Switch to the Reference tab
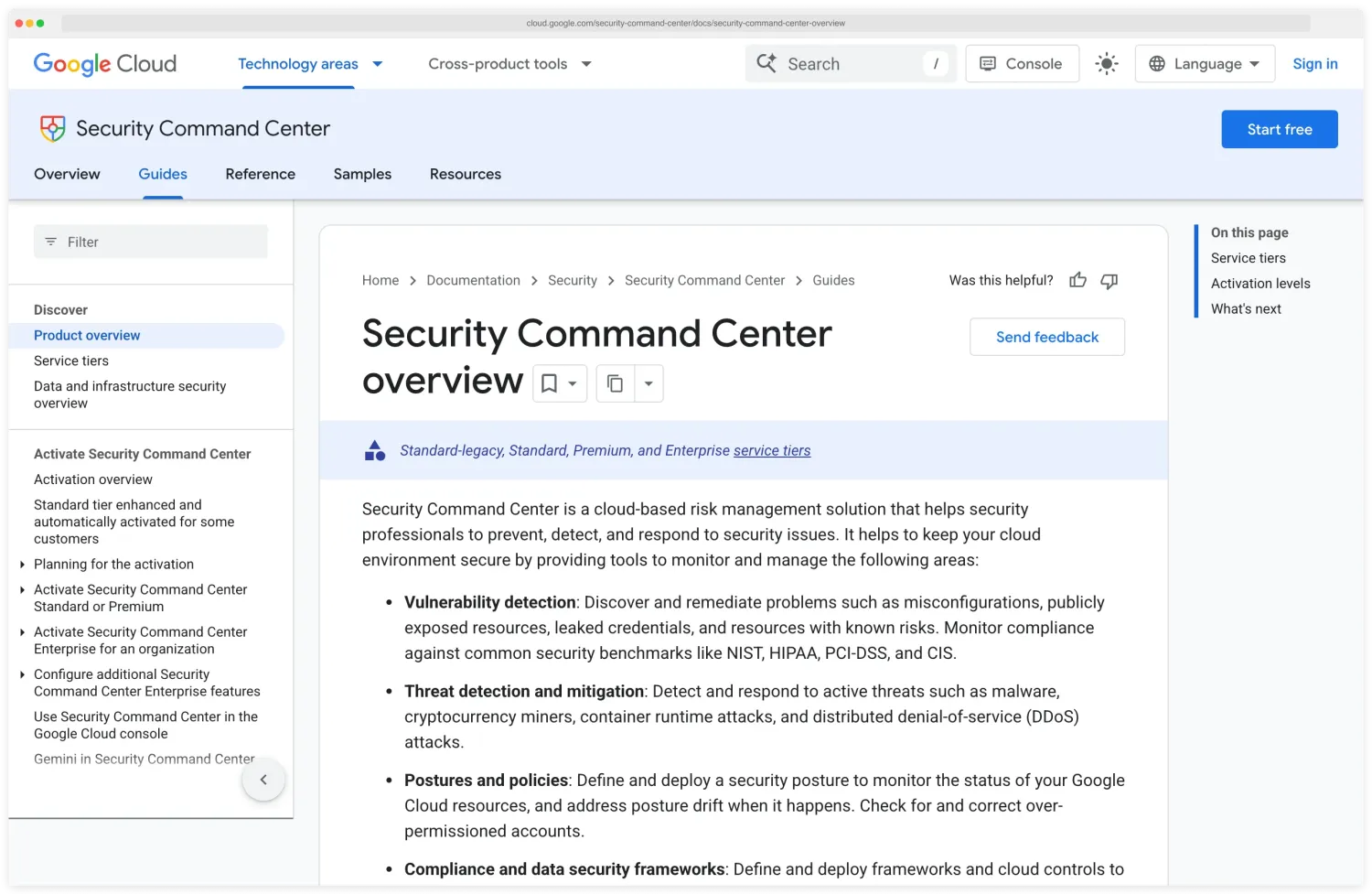 [x=261, y=174]
